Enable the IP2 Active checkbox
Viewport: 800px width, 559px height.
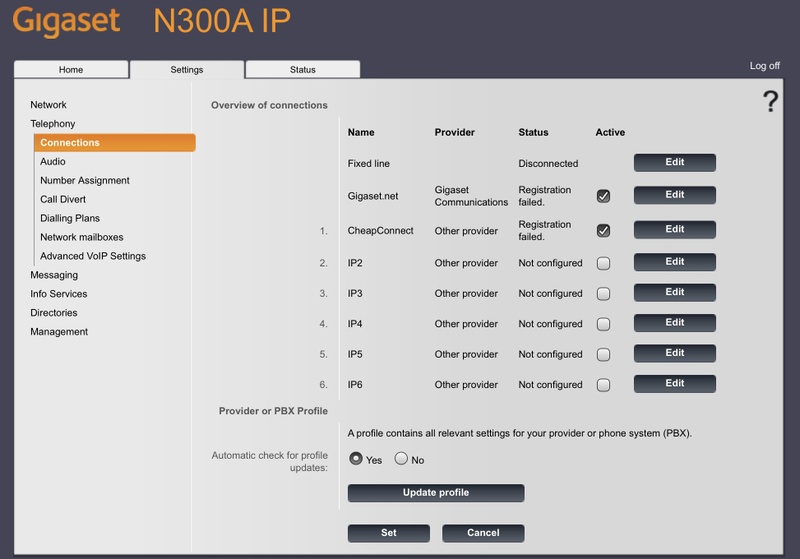point(603,263)
